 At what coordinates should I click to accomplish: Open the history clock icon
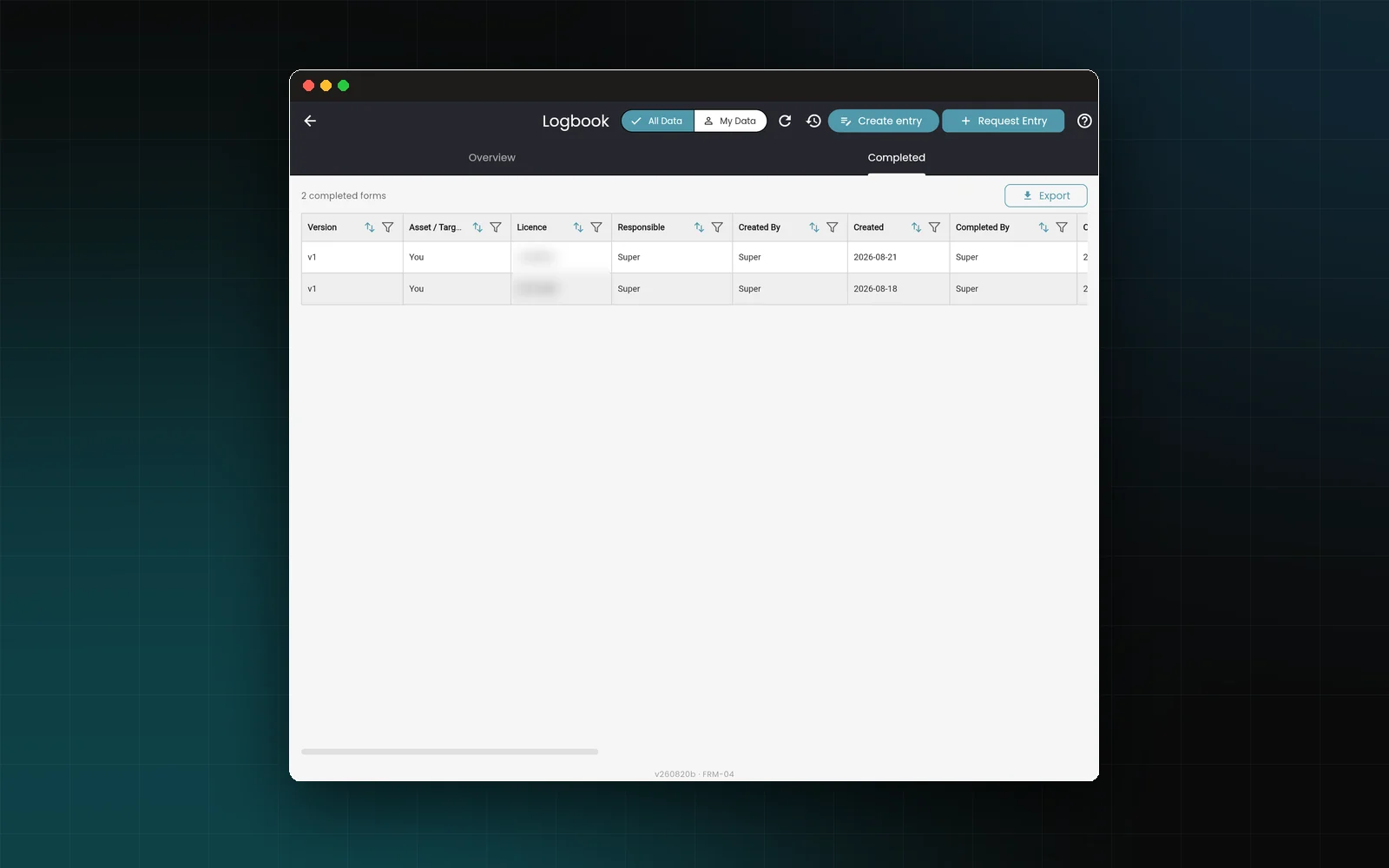(x=813, y=121)
